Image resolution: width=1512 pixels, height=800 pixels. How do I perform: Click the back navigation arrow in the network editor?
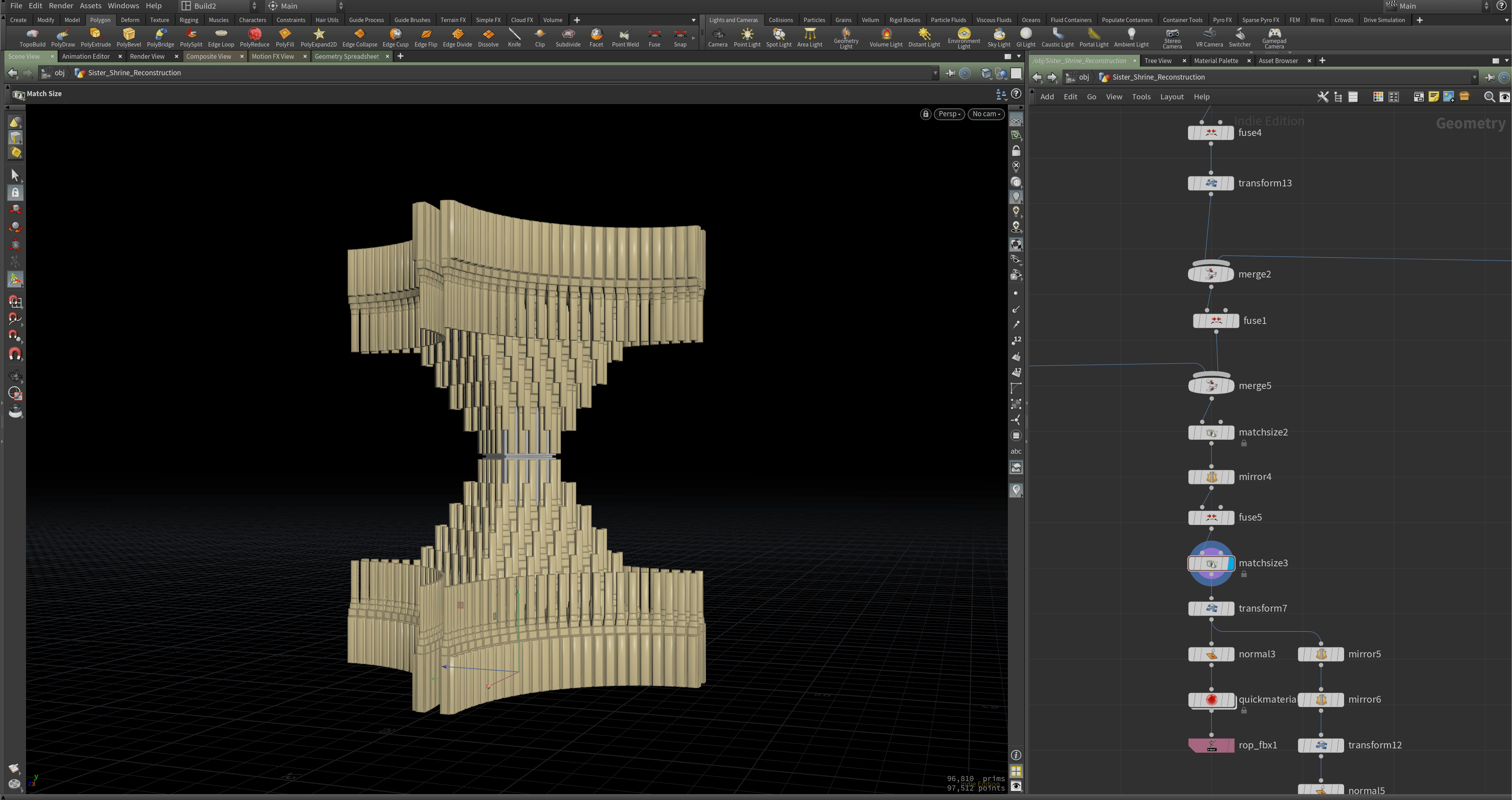click(x=1037, y=77)
